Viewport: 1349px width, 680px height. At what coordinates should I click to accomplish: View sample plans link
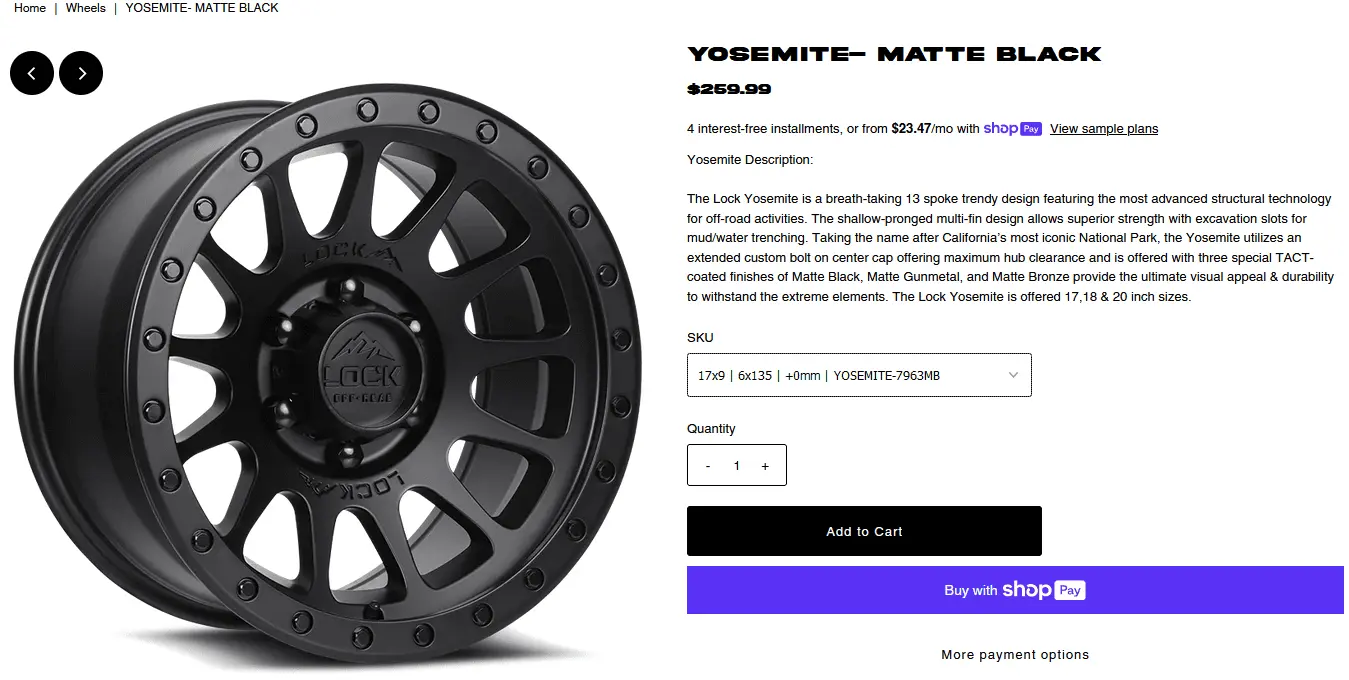pyautogui.click(x=1104, y=129)
